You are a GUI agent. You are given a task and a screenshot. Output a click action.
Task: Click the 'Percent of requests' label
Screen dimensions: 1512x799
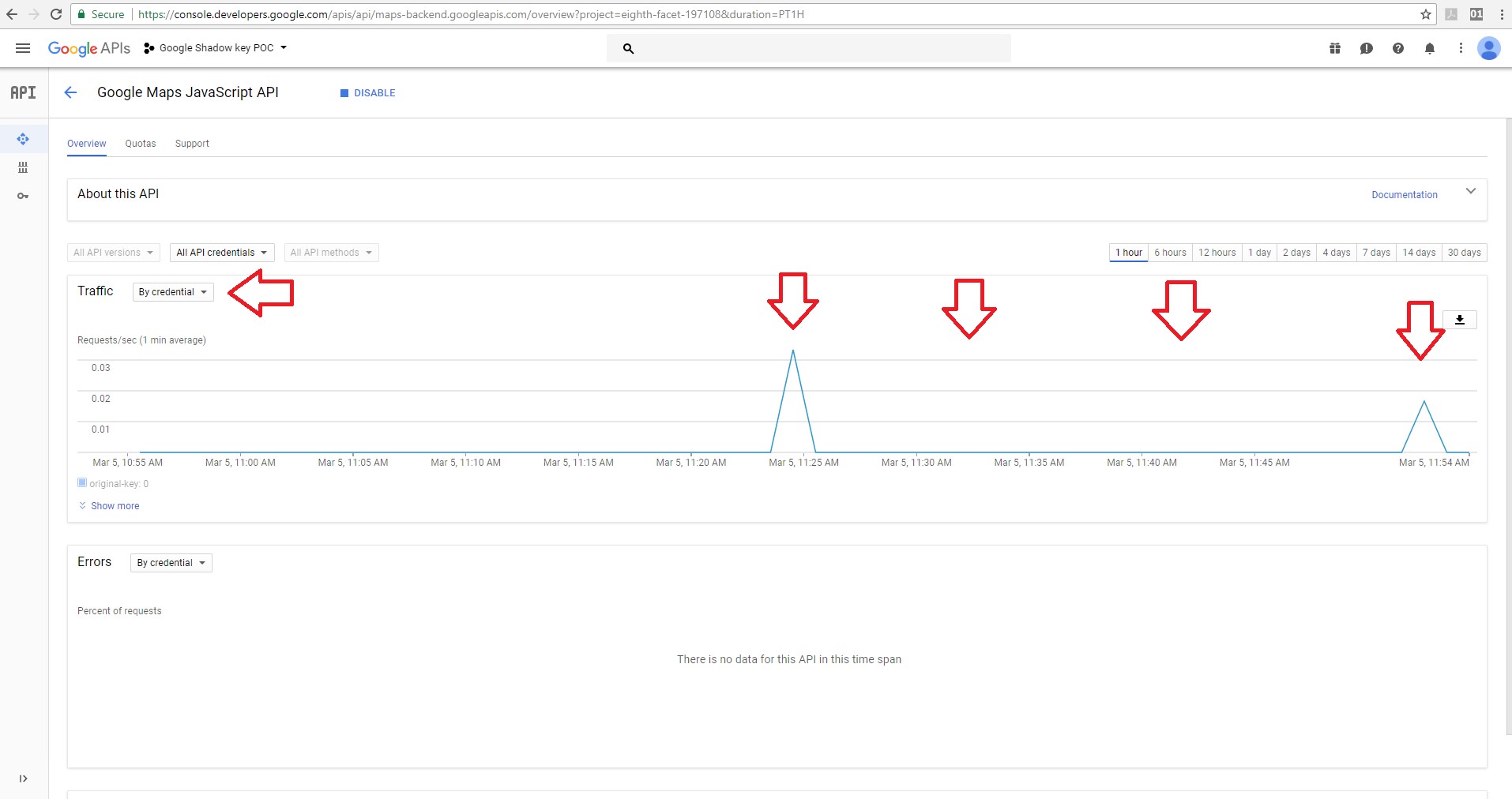click(x=119, y=611)
